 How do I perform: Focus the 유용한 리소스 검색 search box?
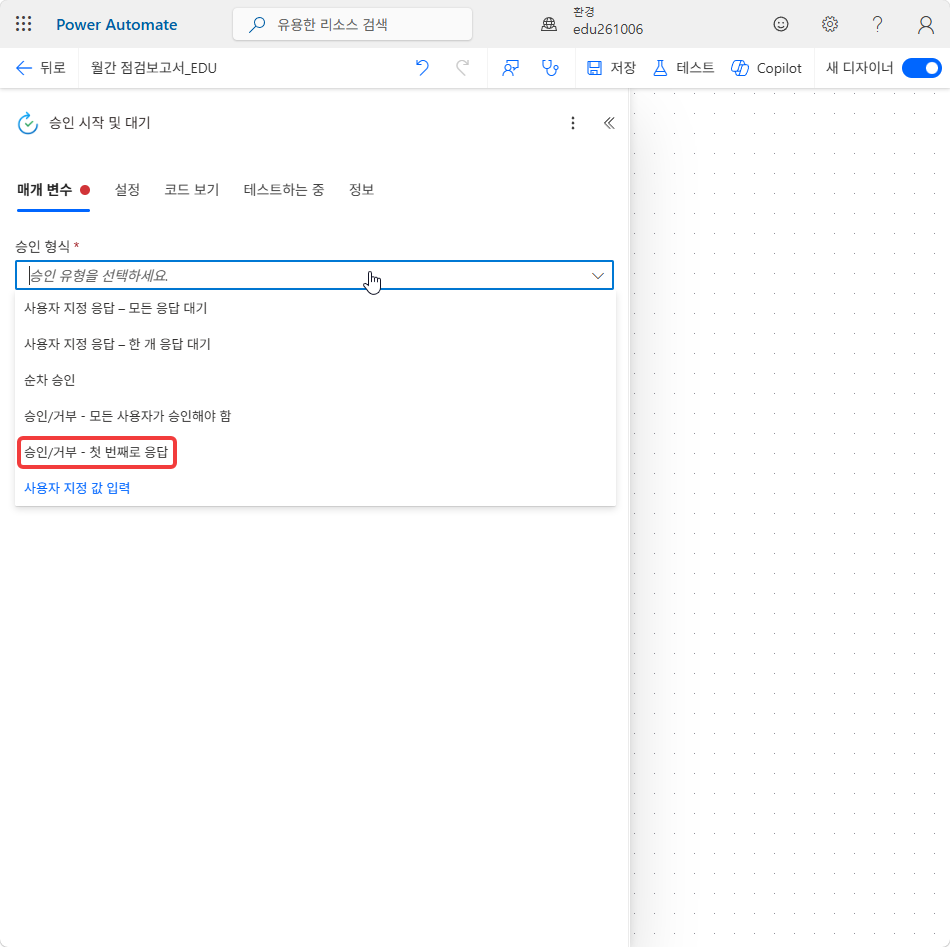[x=352, y=24]
